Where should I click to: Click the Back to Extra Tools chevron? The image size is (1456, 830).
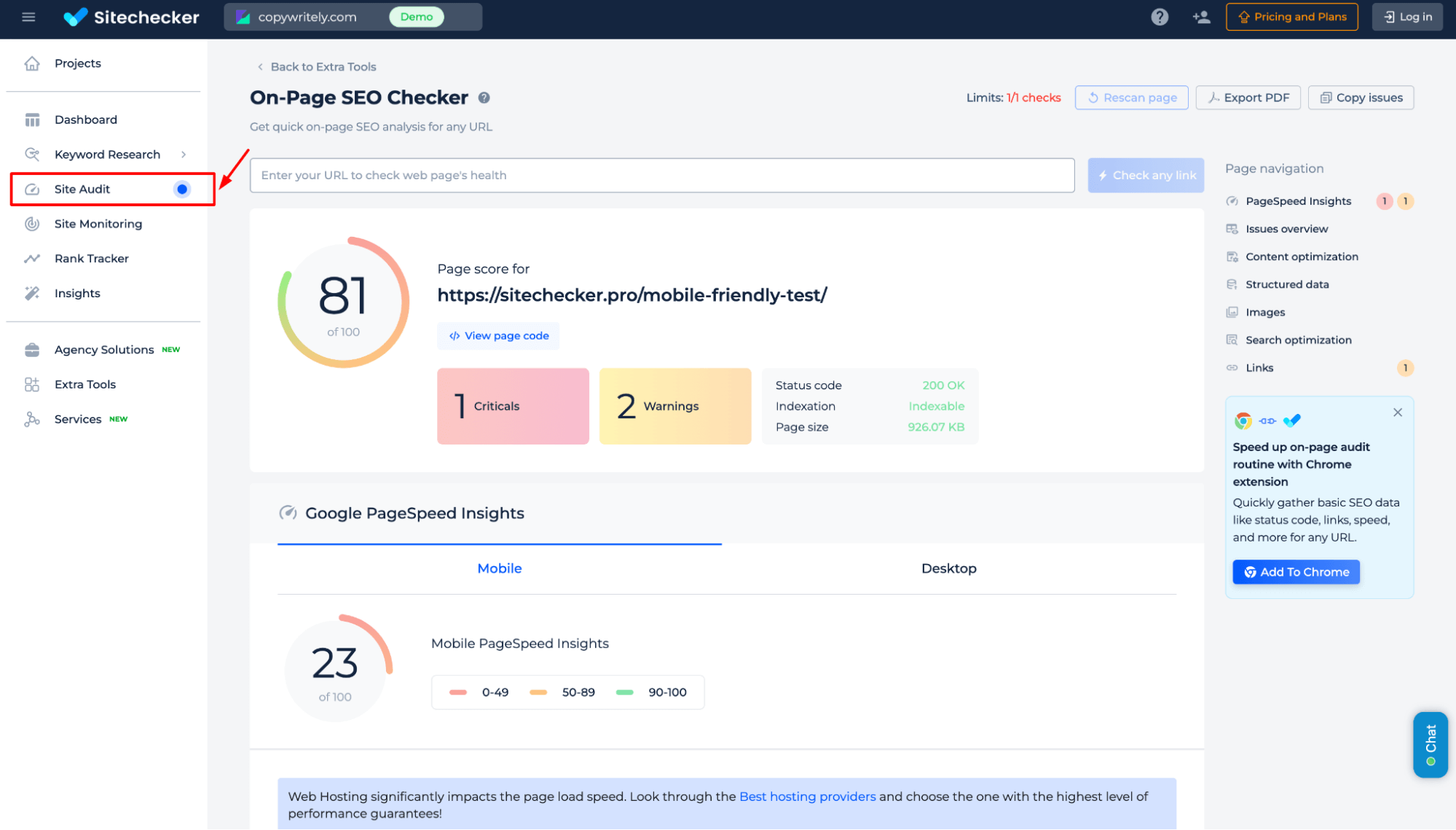tap(260, 67)
